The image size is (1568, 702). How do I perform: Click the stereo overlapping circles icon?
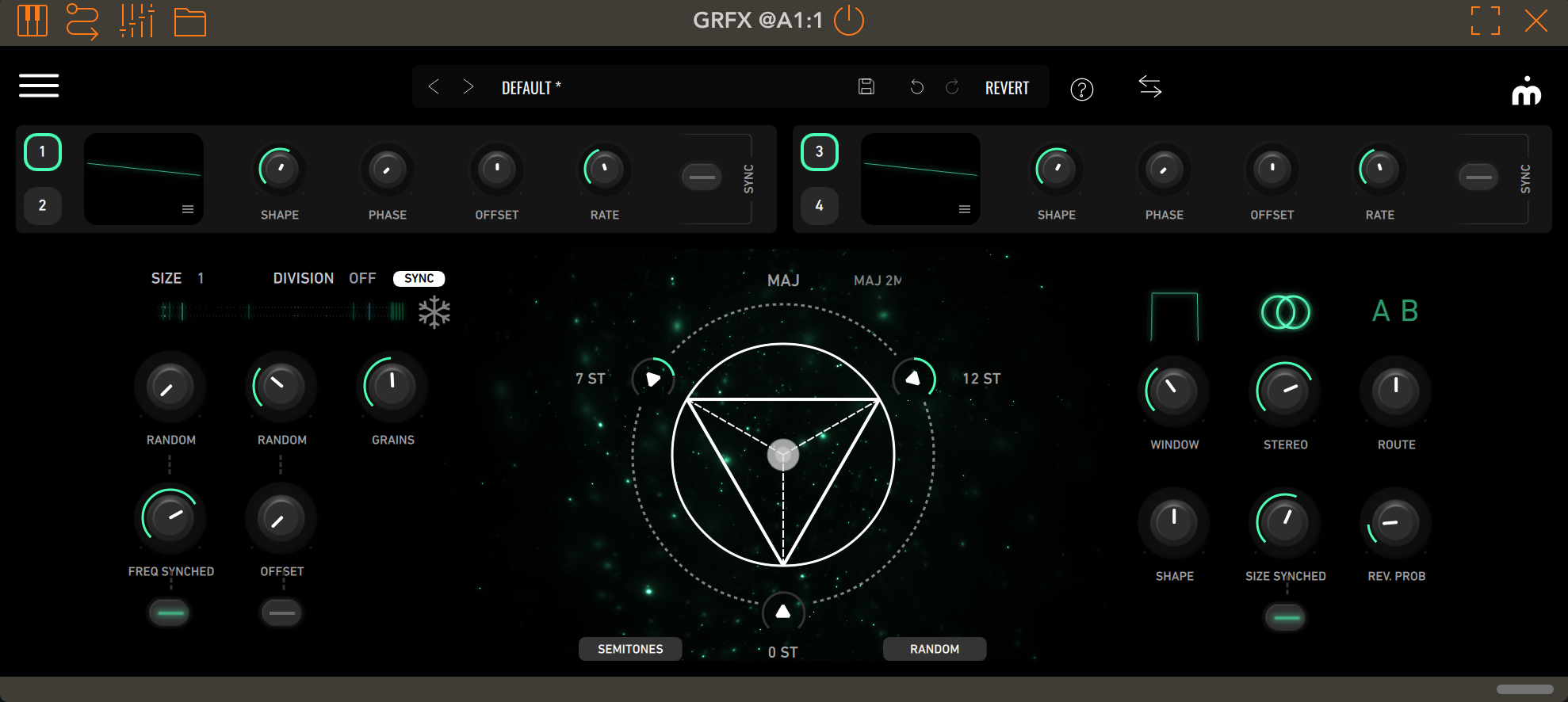pyautogui.click(x=1285, y=312)
